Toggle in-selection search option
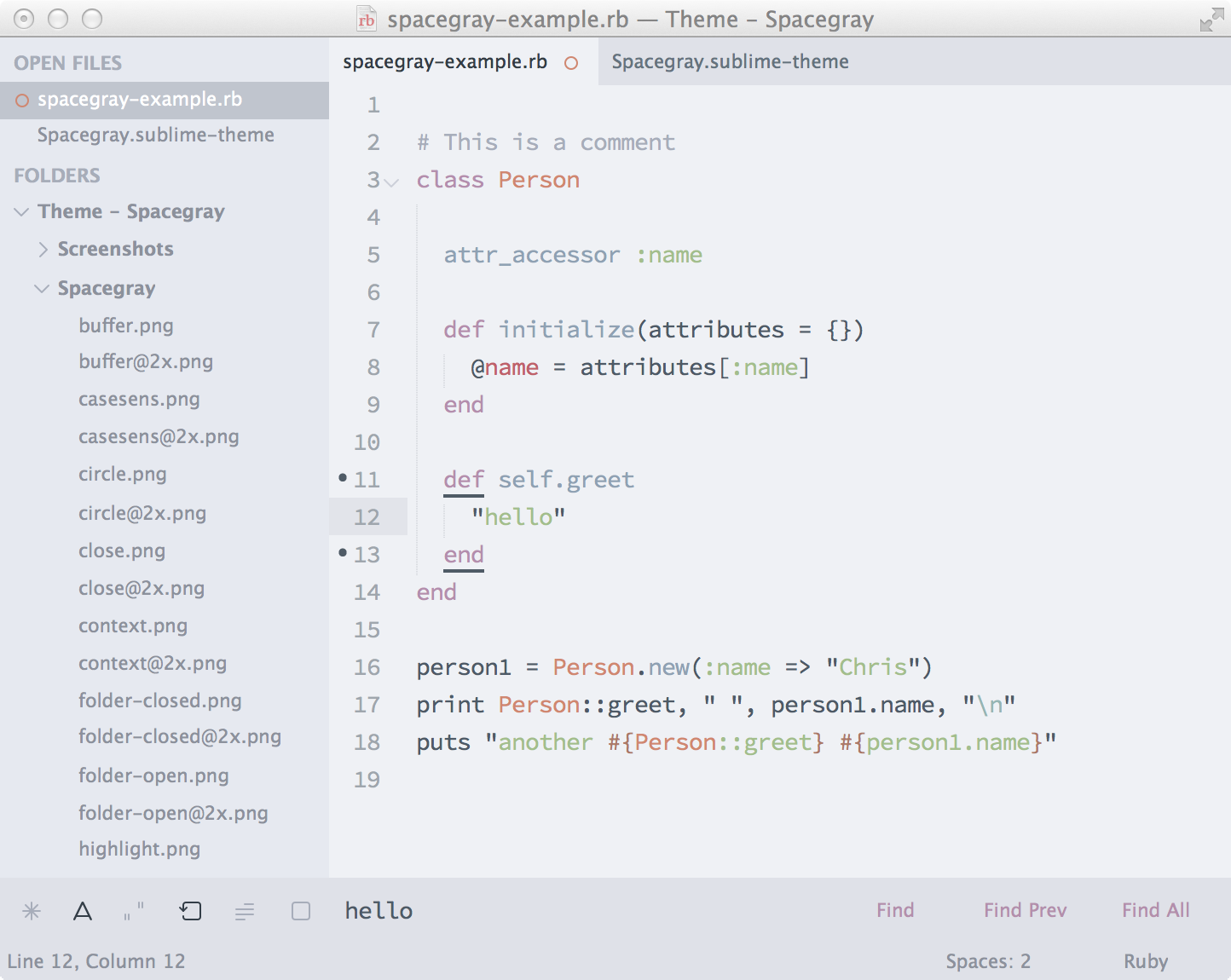 click(245, 912)
